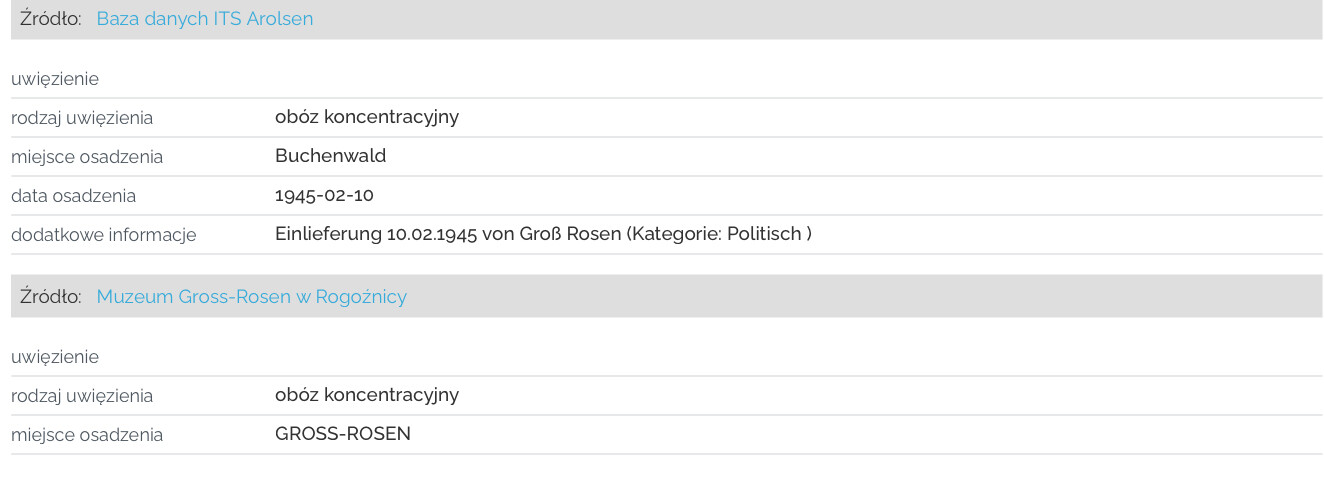Select the GROSS-ROSEN place value
The height and width of the screenshot is (480, 1324).
[343, 434]
